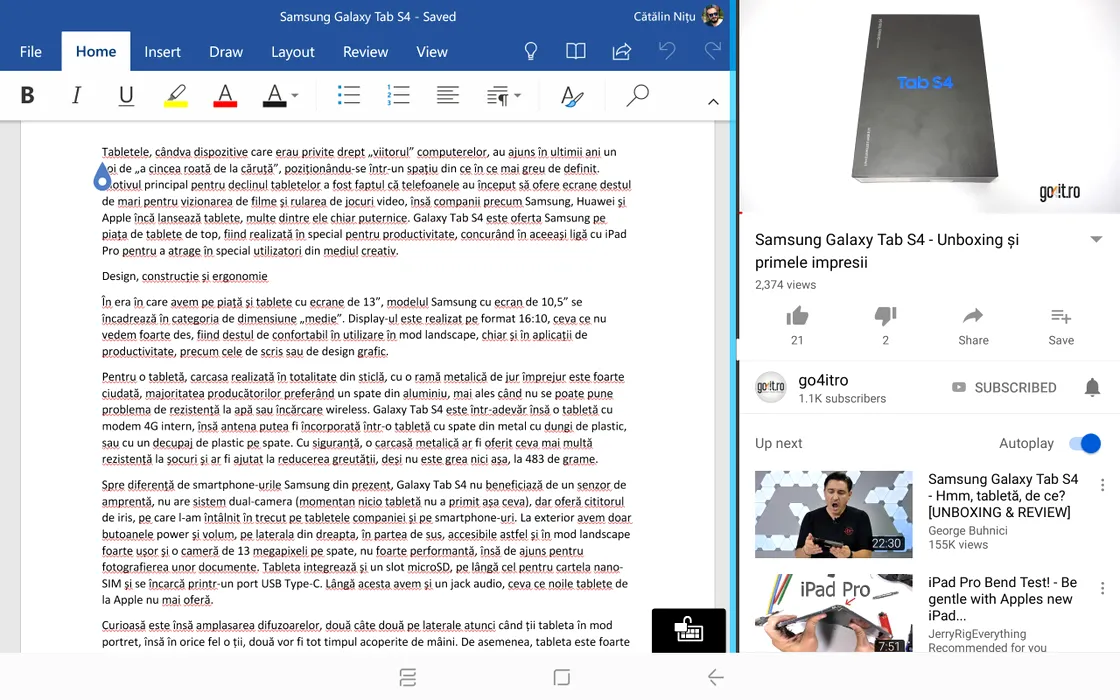Underline the selected text
This screenshot has height=700, width=1120.
[126, 96]
